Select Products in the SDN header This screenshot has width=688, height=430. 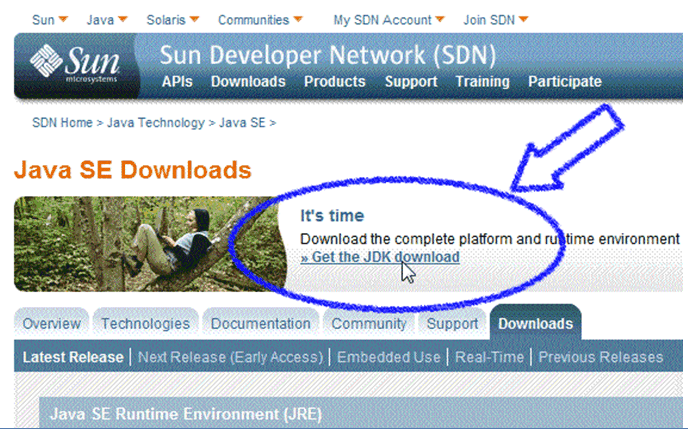tap(335, 82)
